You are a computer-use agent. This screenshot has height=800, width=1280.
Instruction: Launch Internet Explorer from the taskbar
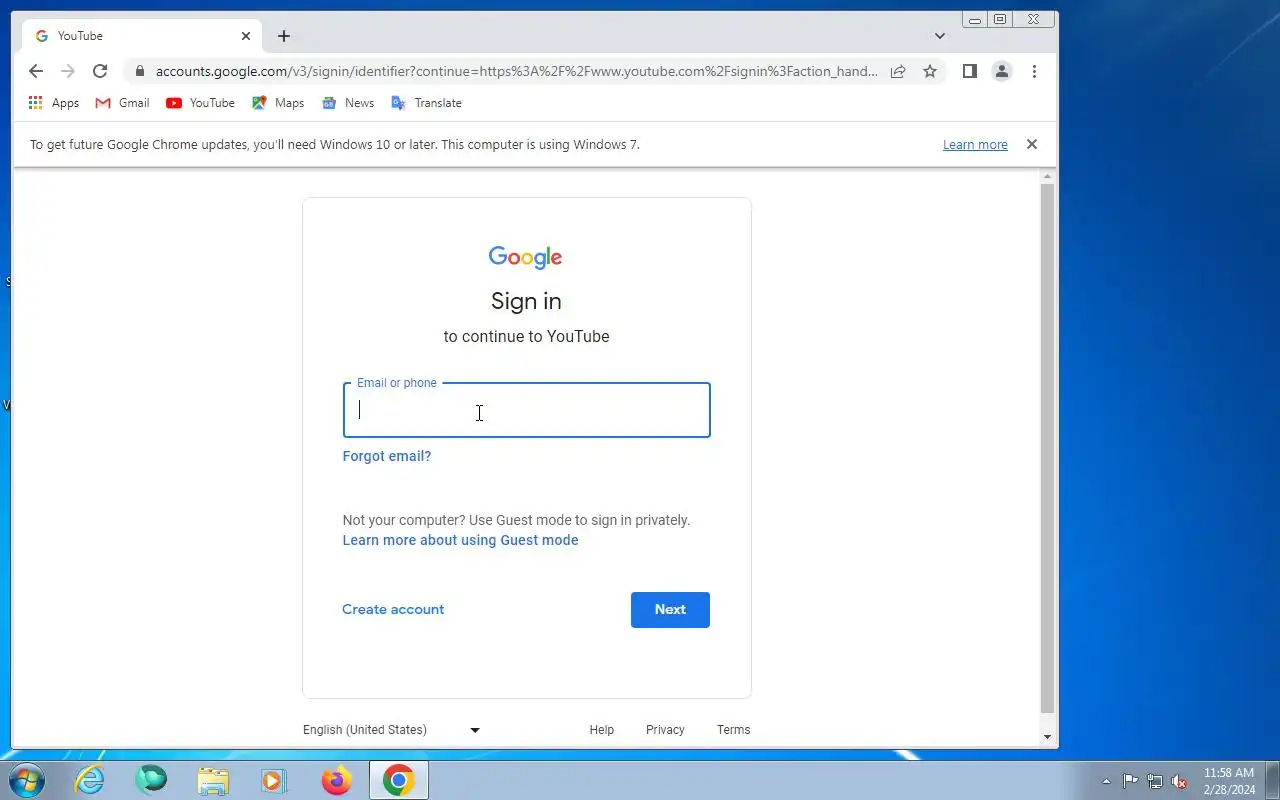[90, 780]
